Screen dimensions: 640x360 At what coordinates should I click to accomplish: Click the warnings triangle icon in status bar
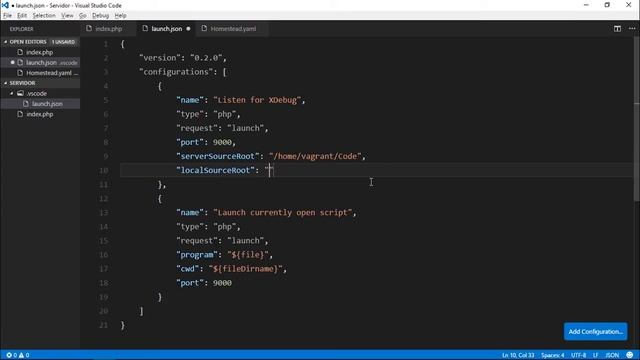coord(21,355)
